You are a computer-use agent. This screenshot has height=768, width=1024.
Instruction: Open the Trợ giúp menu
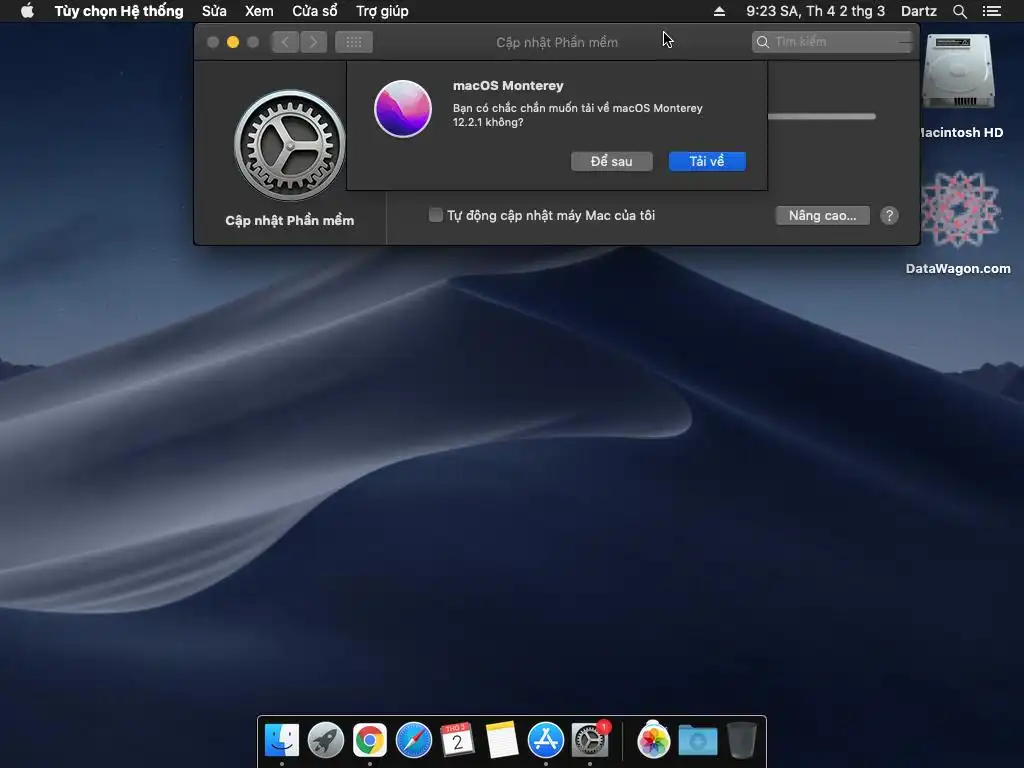click(x=382, y=11)
